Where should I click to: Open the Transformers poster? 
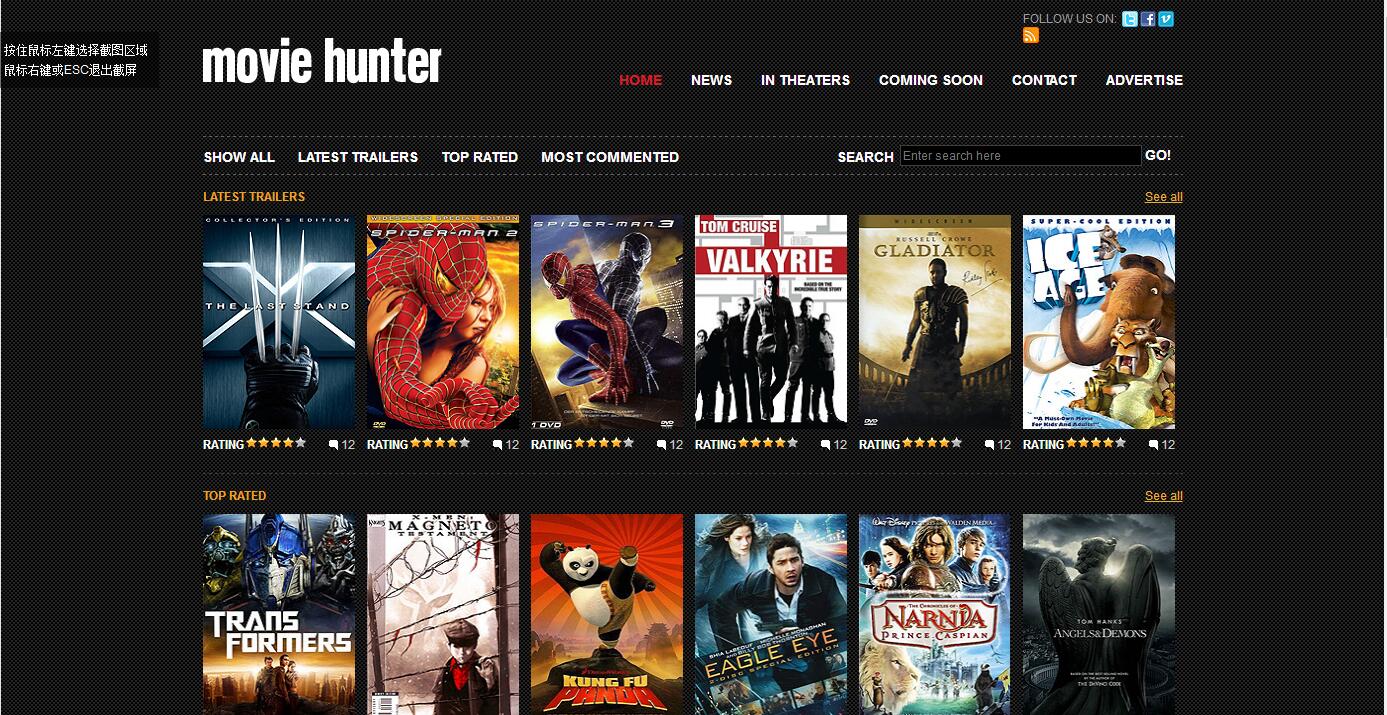click(279, 614)
